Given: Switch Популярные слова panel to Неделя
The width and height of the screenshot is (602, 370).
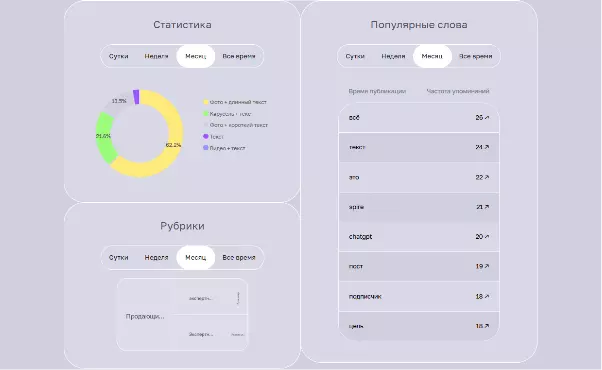Looking at the screenshot, I should 393,56.
